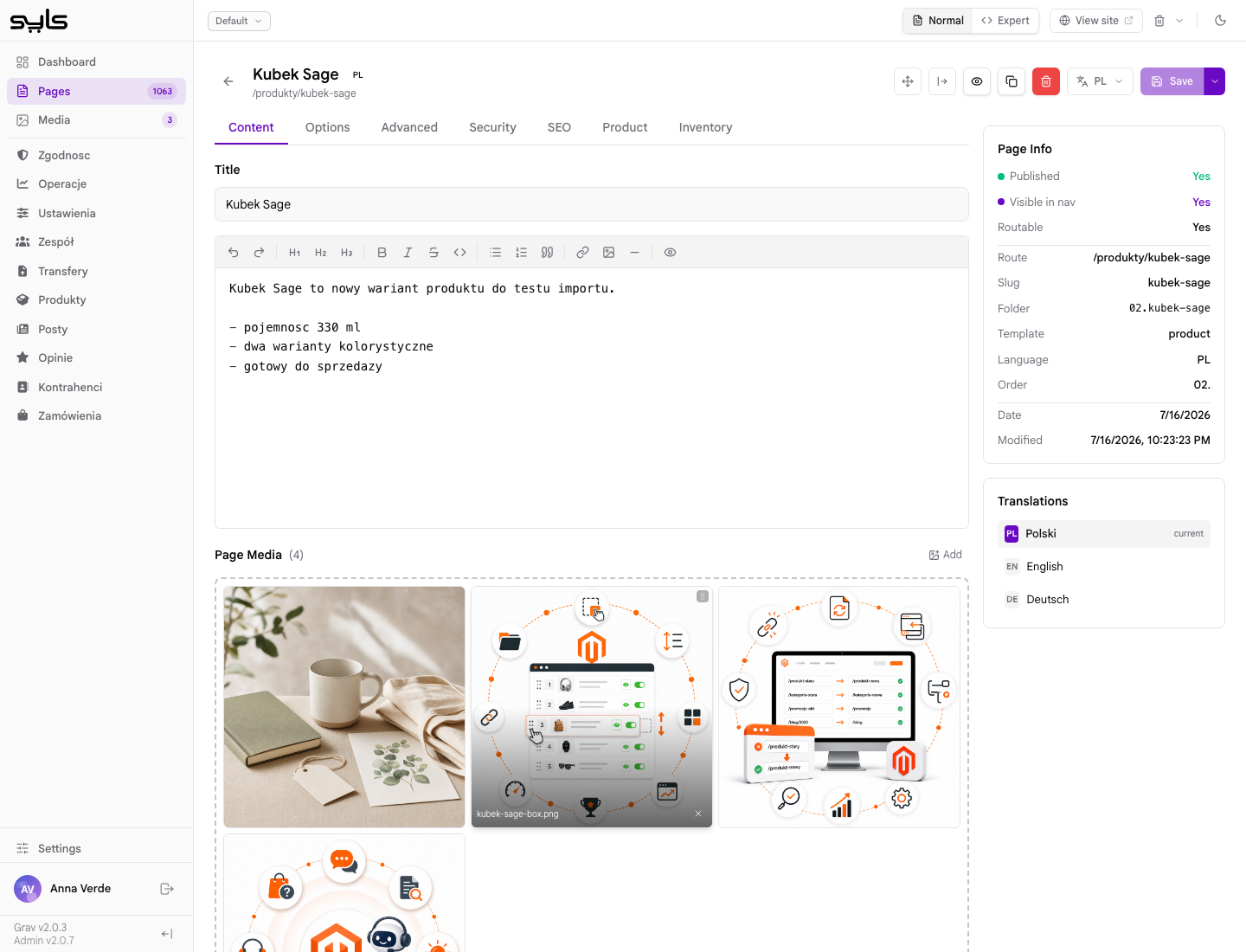Select the English translation
This screenshot has height=952, width=1246.
1104,567
